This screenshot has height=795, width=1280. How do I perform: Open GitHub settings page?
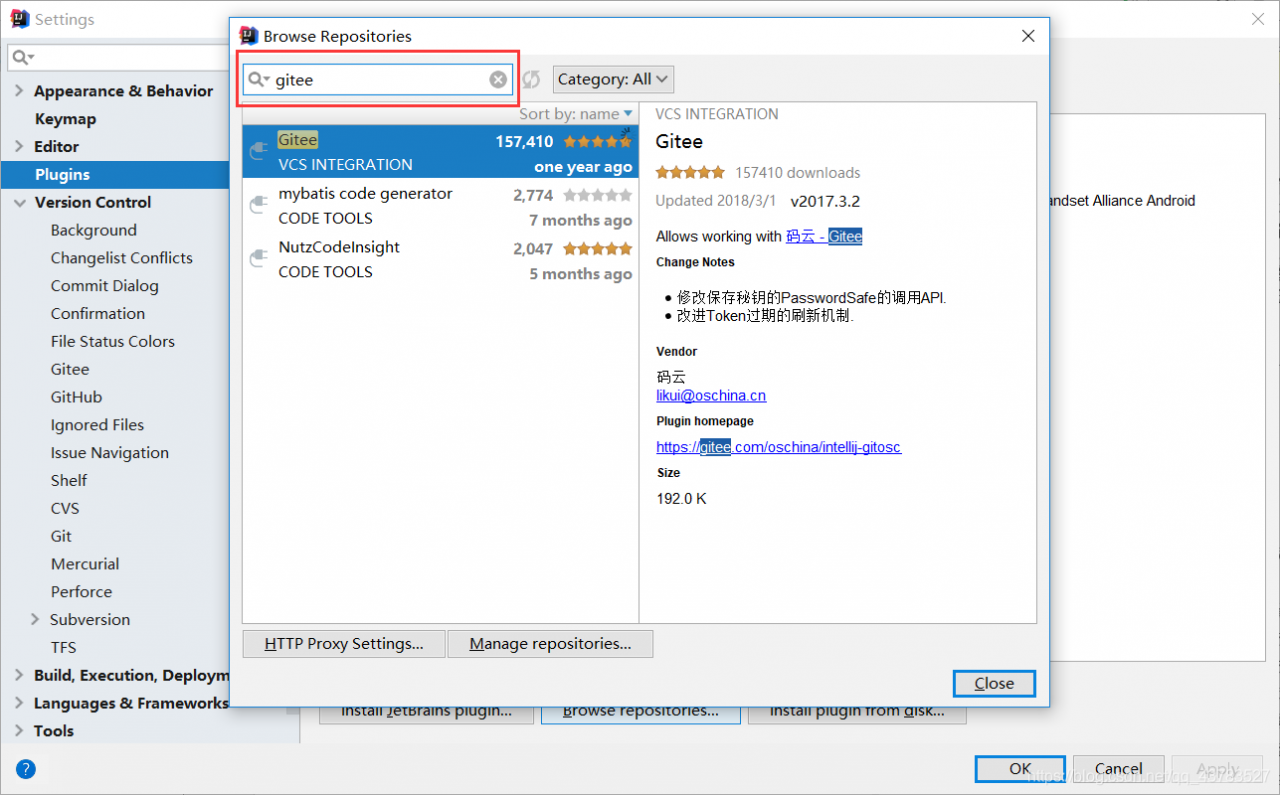(x=77, y=397)
